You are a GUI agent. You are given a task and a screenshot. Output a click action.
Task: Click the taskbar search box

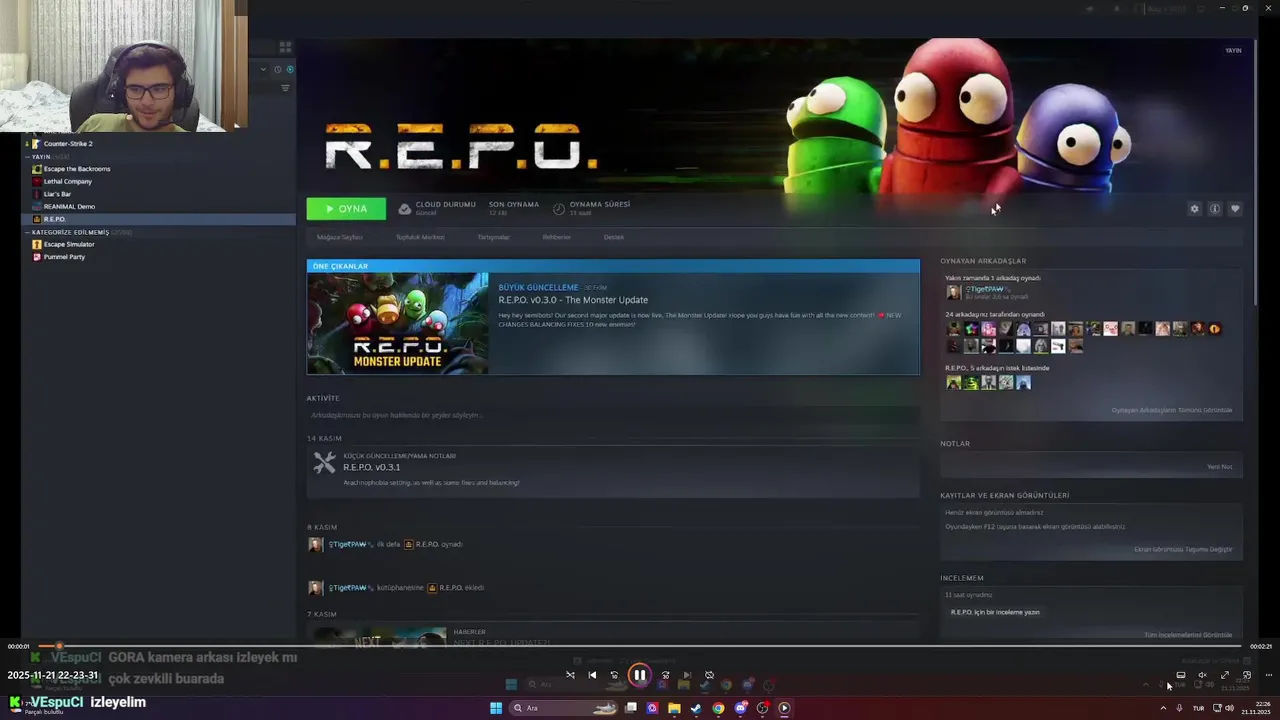click(x=565, y=708)
